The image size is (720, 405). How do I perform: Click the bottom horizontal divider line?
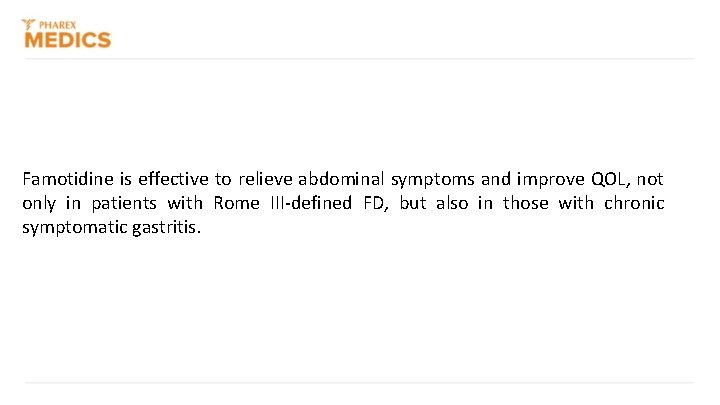tap(359, 382)
